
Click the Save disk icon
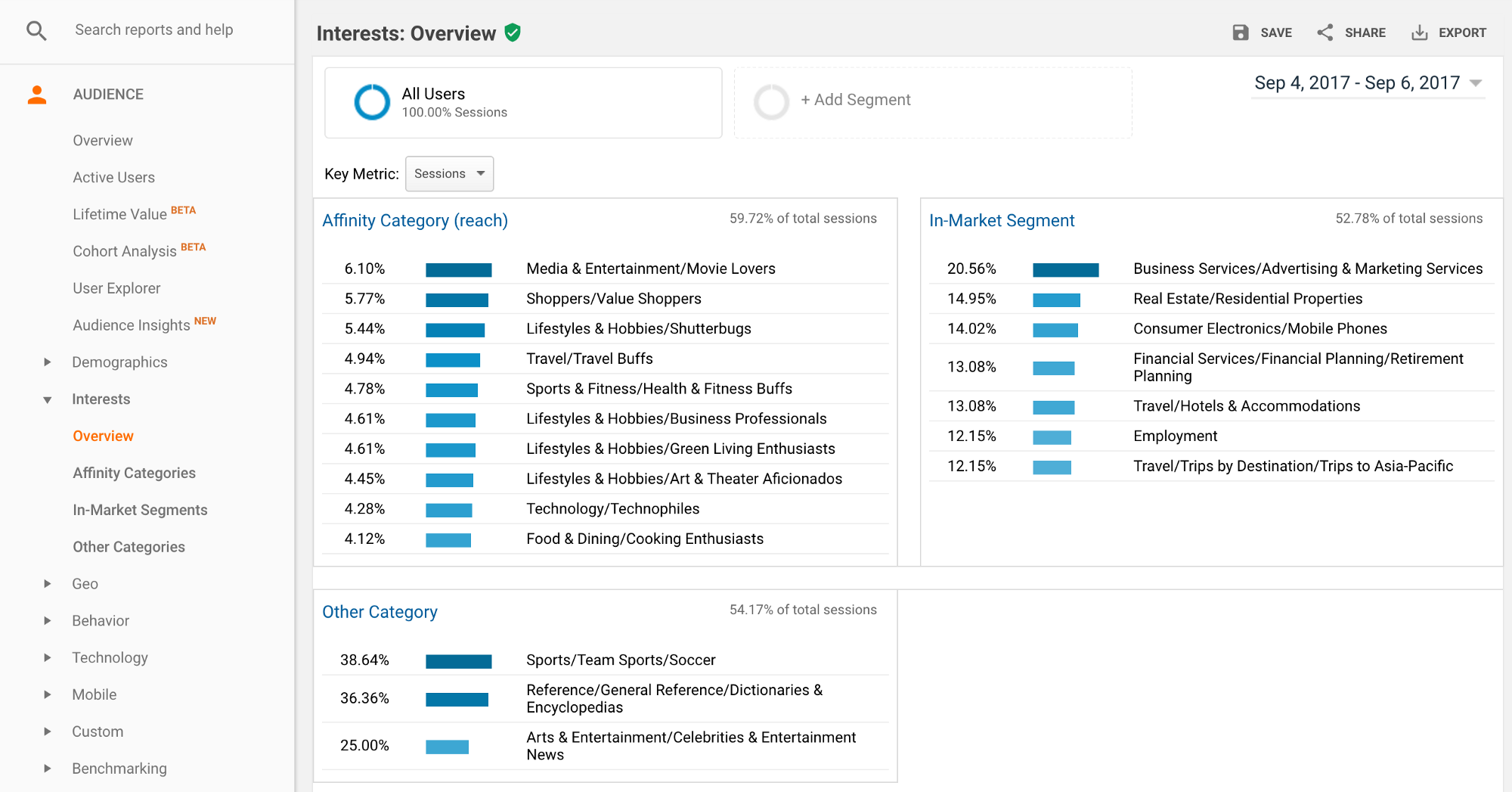click(x=1241, y=33)
